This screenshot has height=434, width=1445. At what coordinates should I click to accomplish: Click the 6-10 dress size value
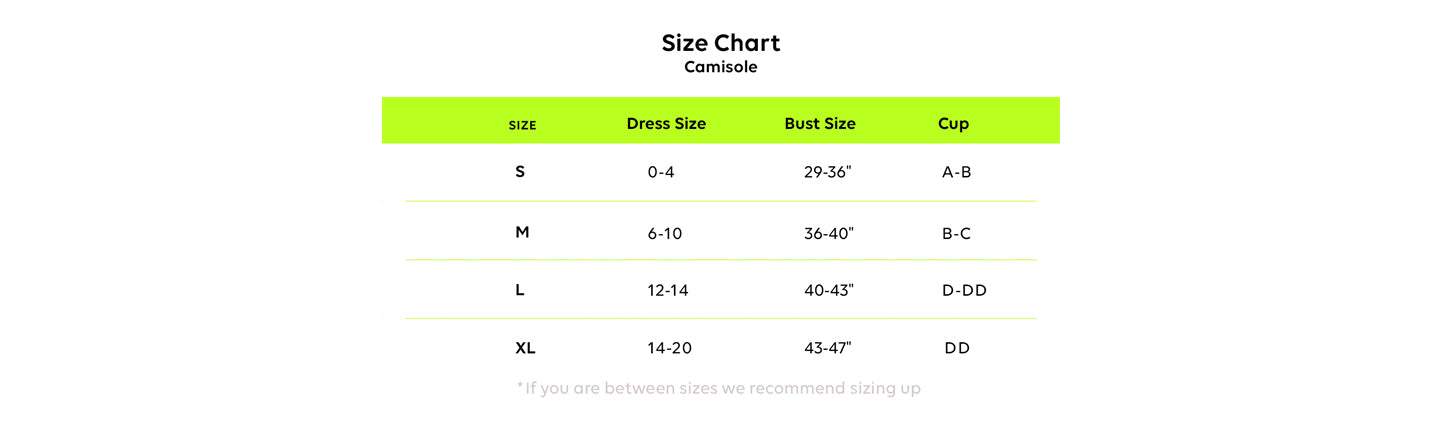pos(665,234)
